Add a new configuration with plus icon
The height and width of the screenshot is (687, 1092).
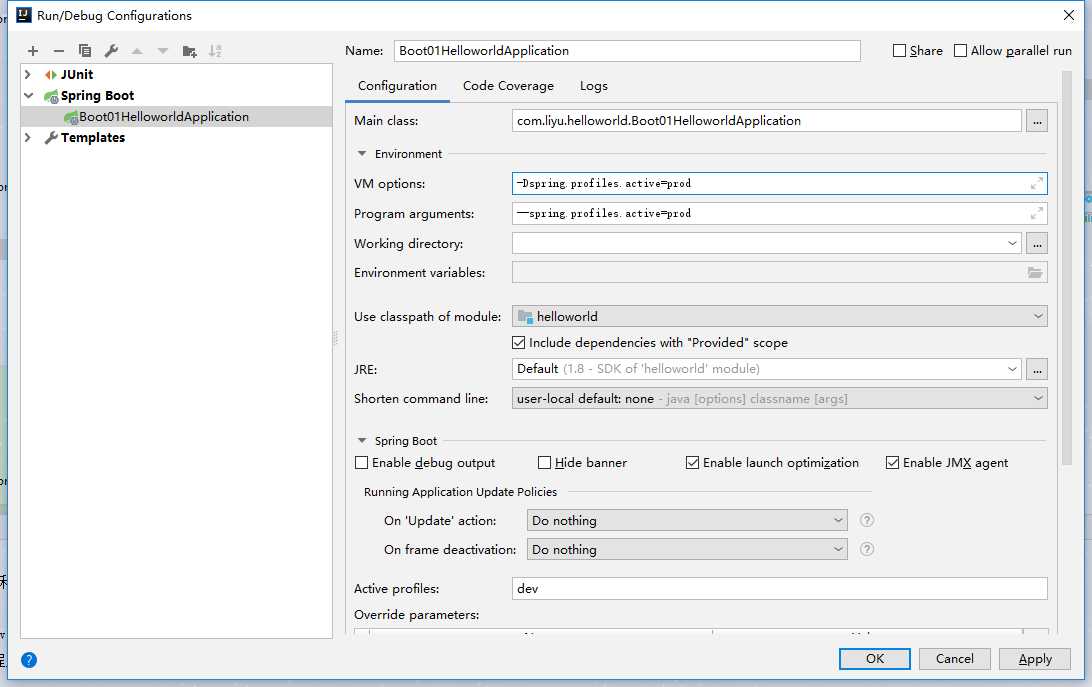click(x=33, y=51)
